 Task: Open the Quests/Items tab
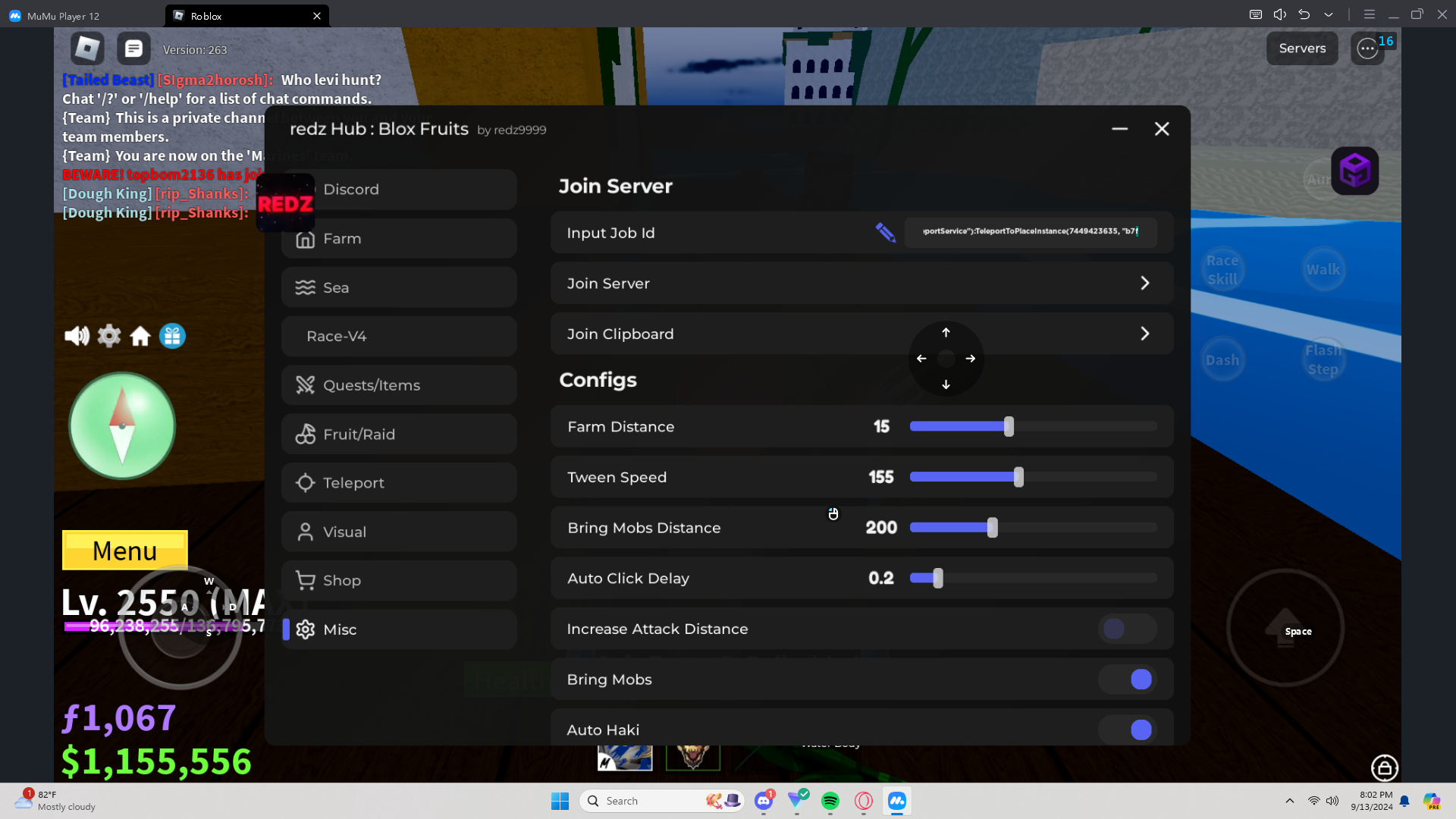click(399, 385)
